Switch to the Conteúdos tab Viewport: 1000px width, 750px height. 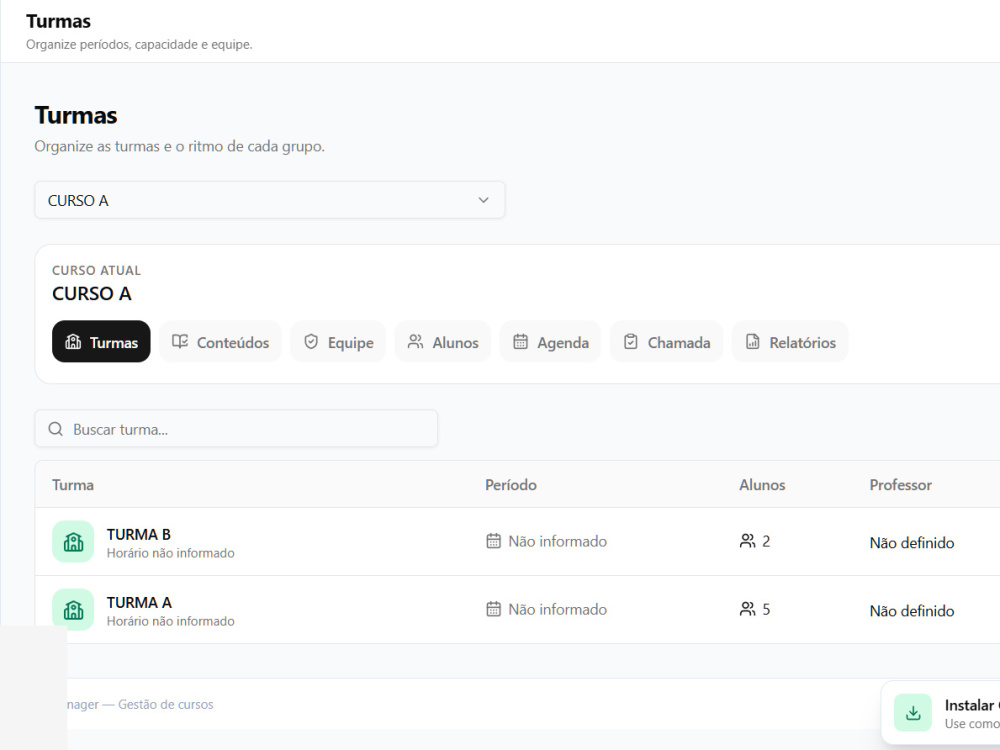pos(221,342)
